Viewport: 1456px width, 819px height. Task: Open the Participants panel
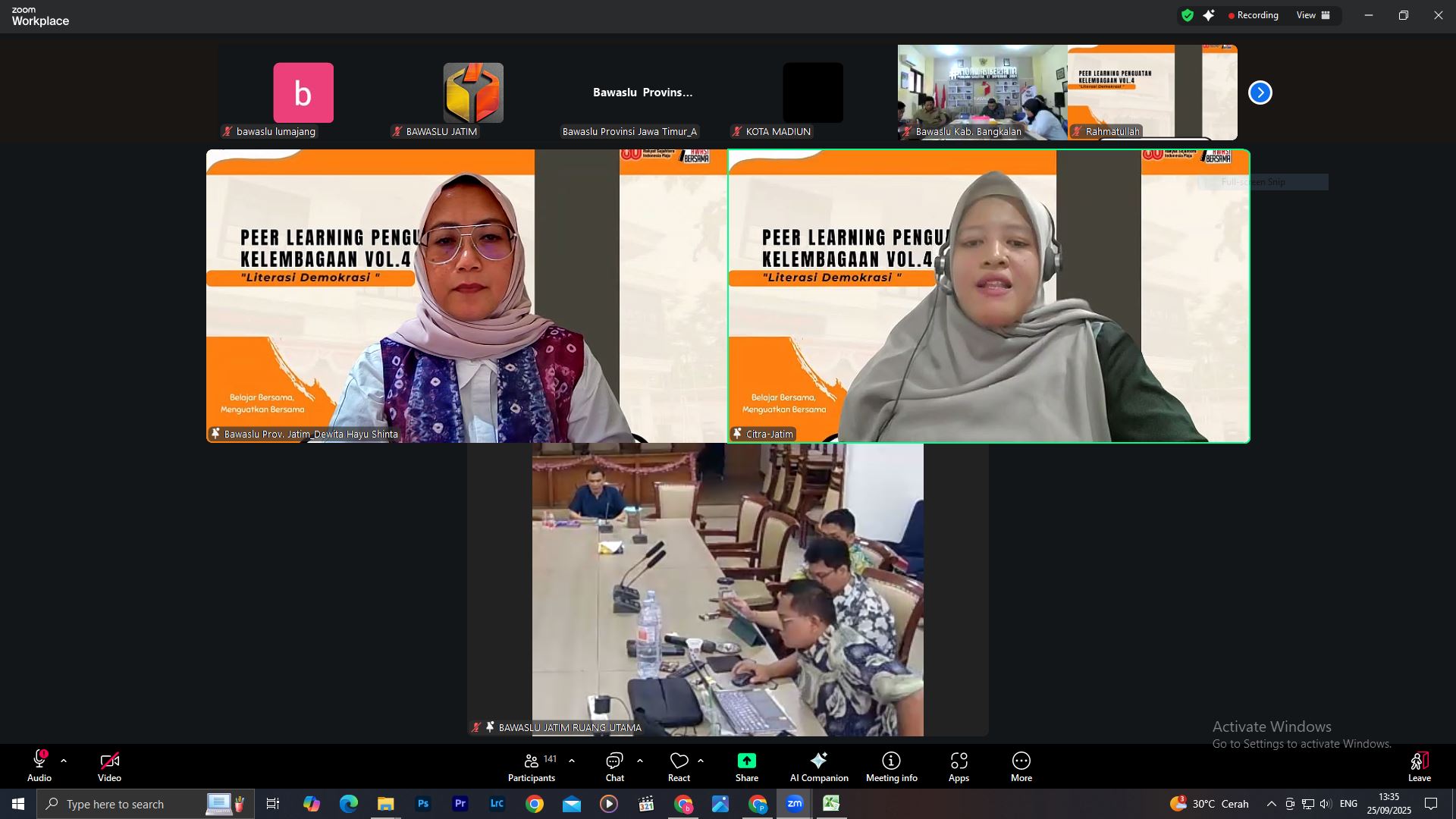point(532,767)
